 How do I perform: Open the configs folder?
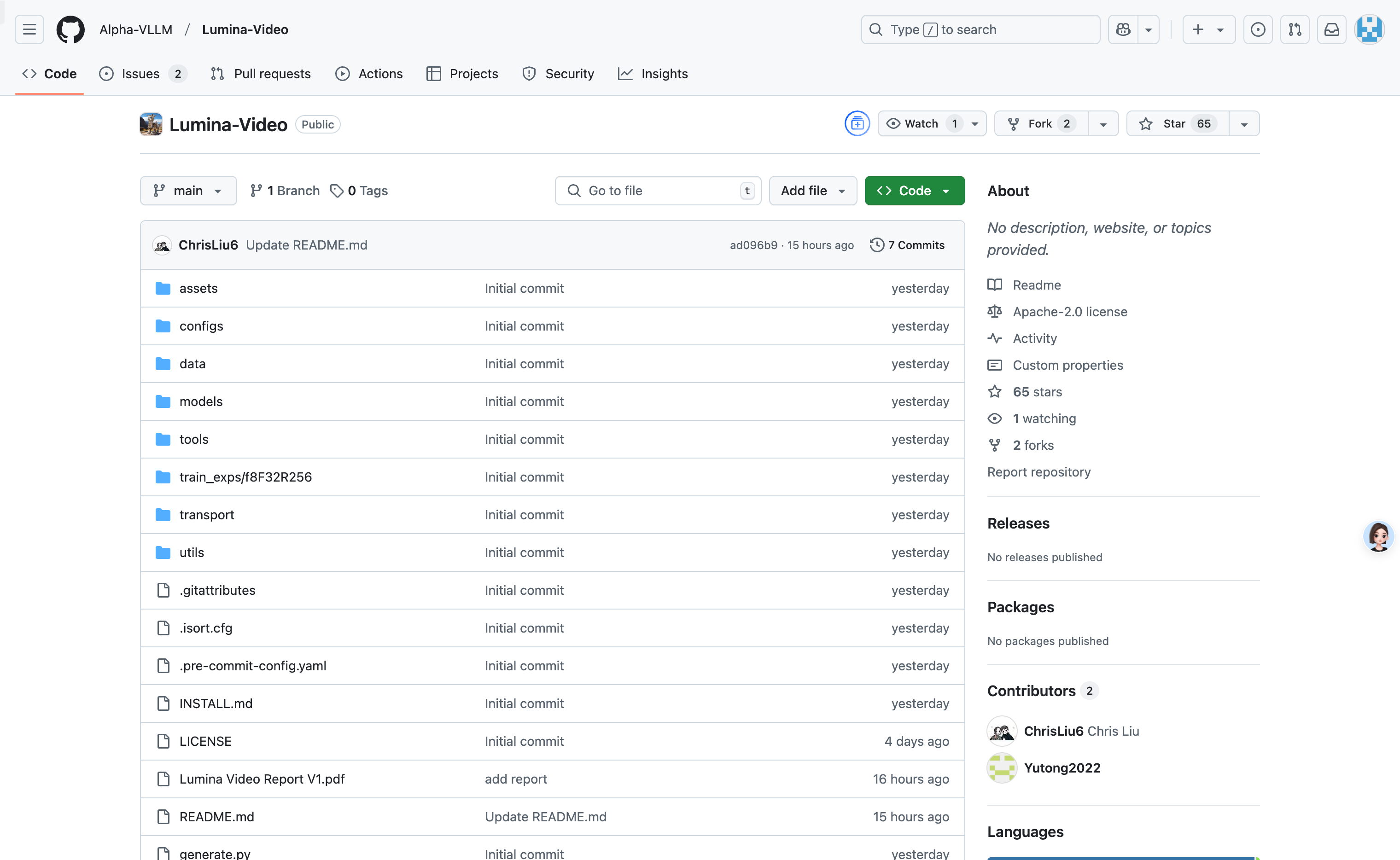click(x=201, y=326)
